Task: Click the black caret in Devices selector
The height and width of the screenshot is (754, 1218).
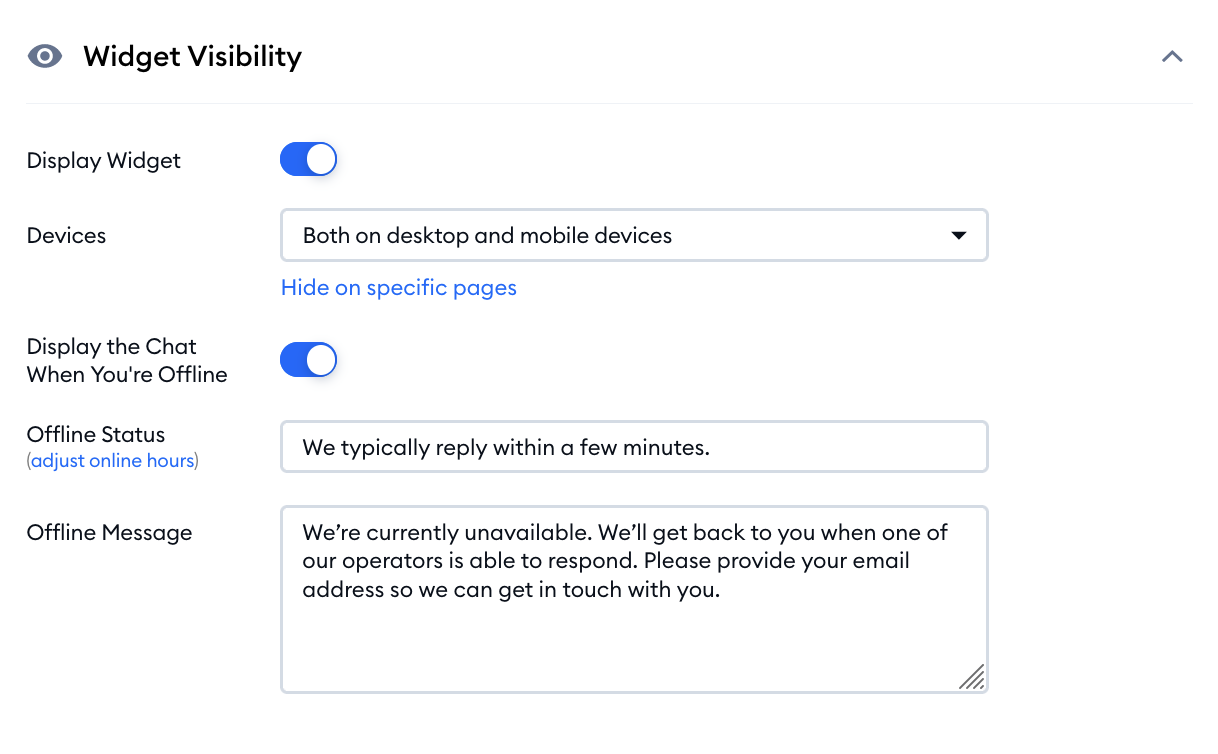Action: pyautogui.click(x=958, y=236)
